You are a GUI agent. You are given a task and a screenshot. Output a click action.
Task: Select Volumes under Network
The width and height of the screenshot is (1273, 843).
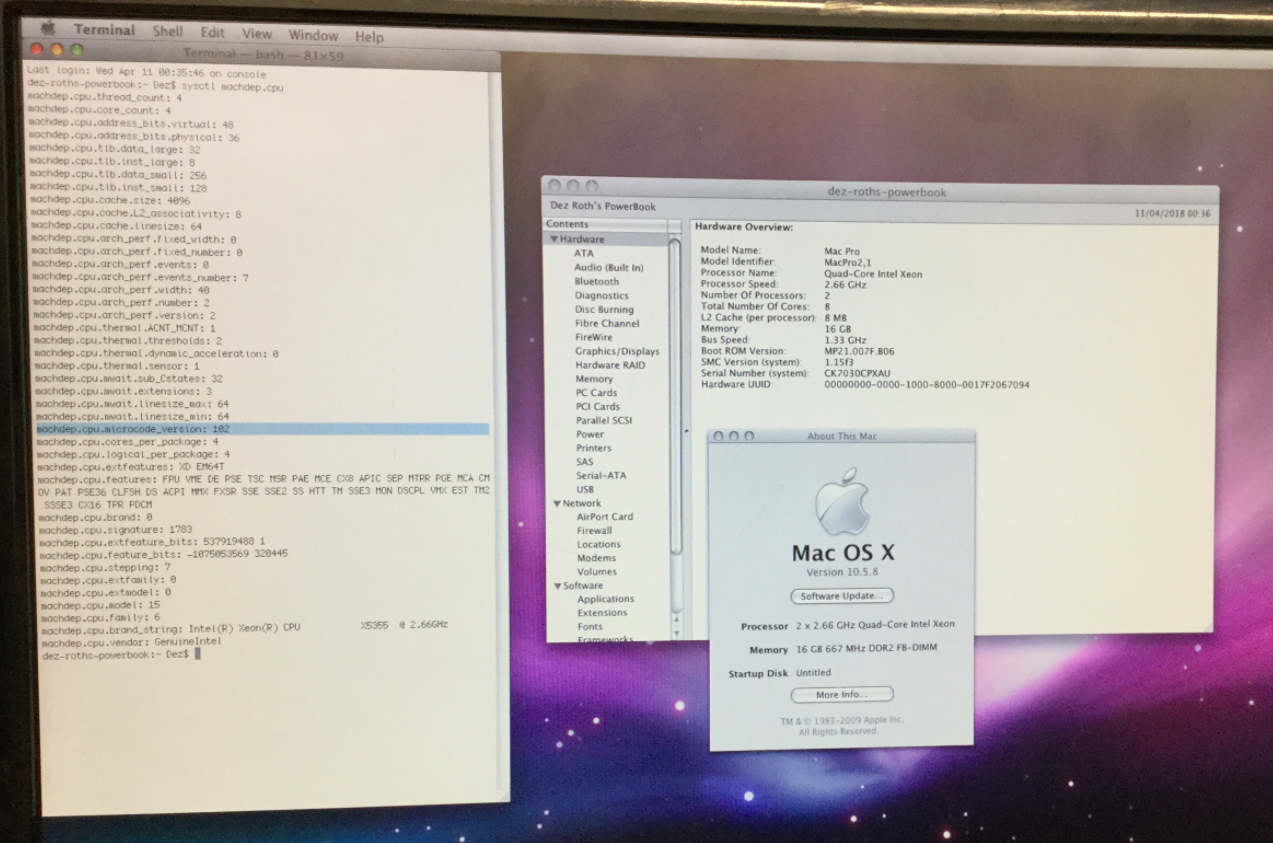[597, 572]
